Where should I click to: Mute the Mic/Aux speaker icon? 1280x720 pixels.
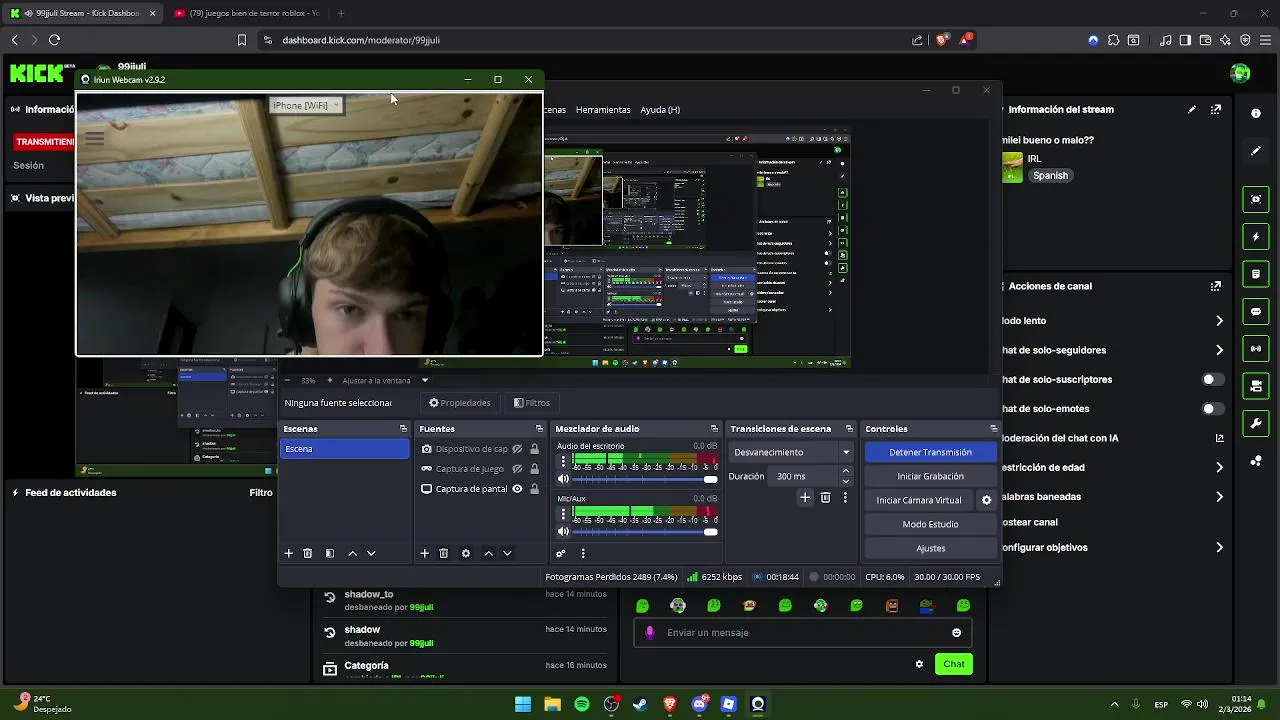[563, 531]
